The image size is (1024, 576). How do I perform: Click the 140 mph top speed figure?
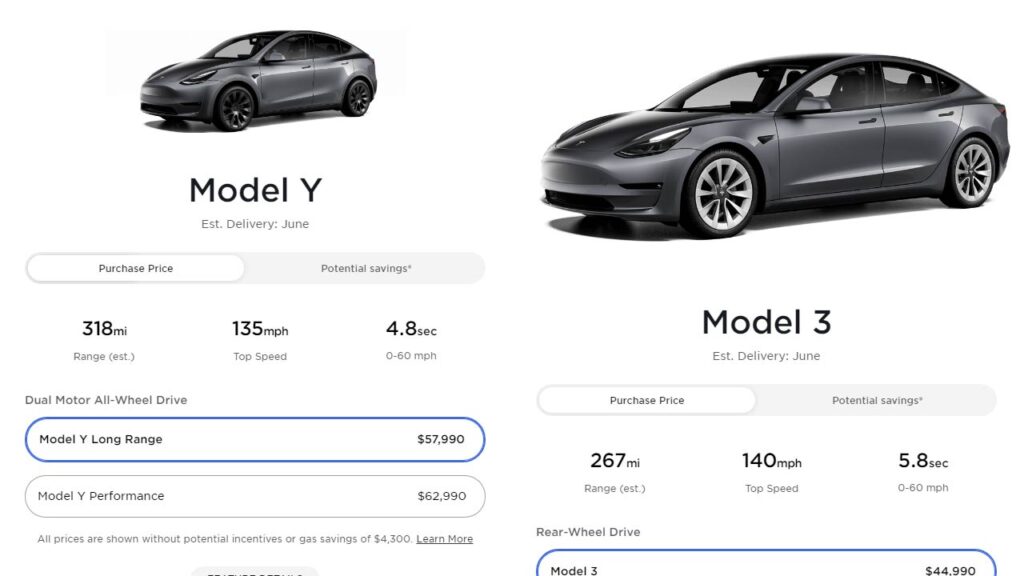tap(771, 461)
